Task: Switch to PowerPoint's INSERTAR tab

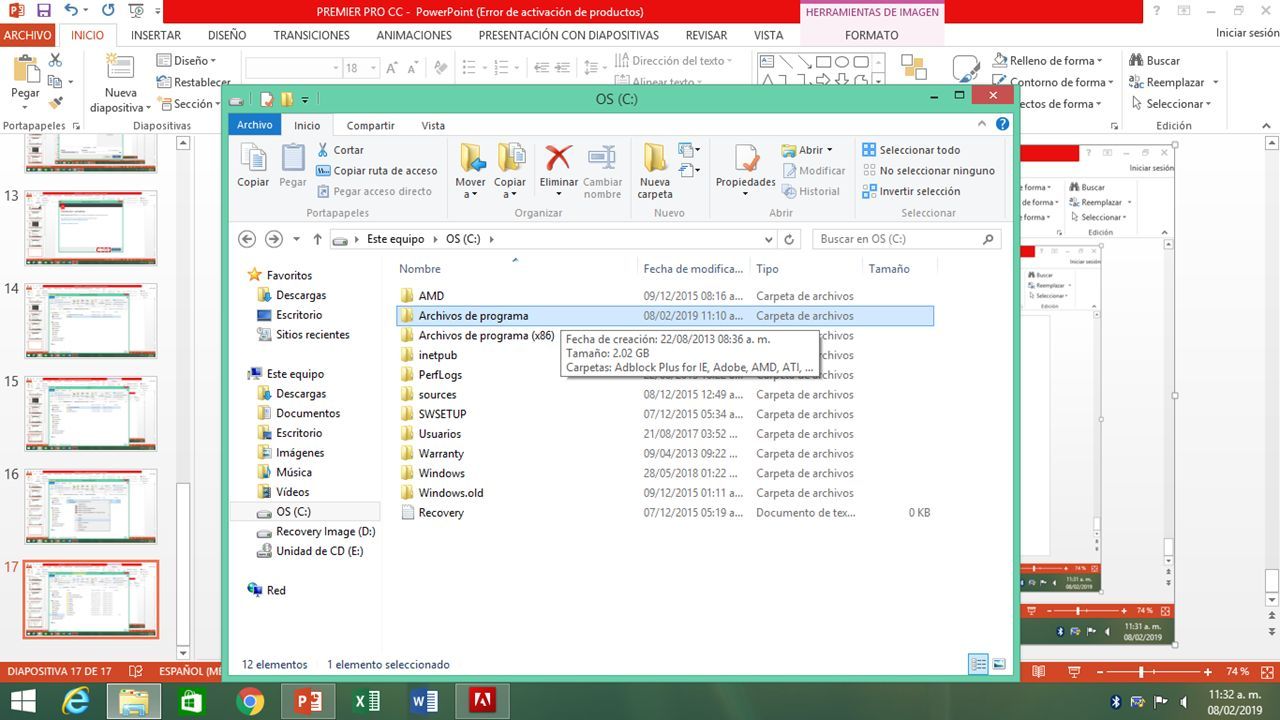Action: click(156, 35)
